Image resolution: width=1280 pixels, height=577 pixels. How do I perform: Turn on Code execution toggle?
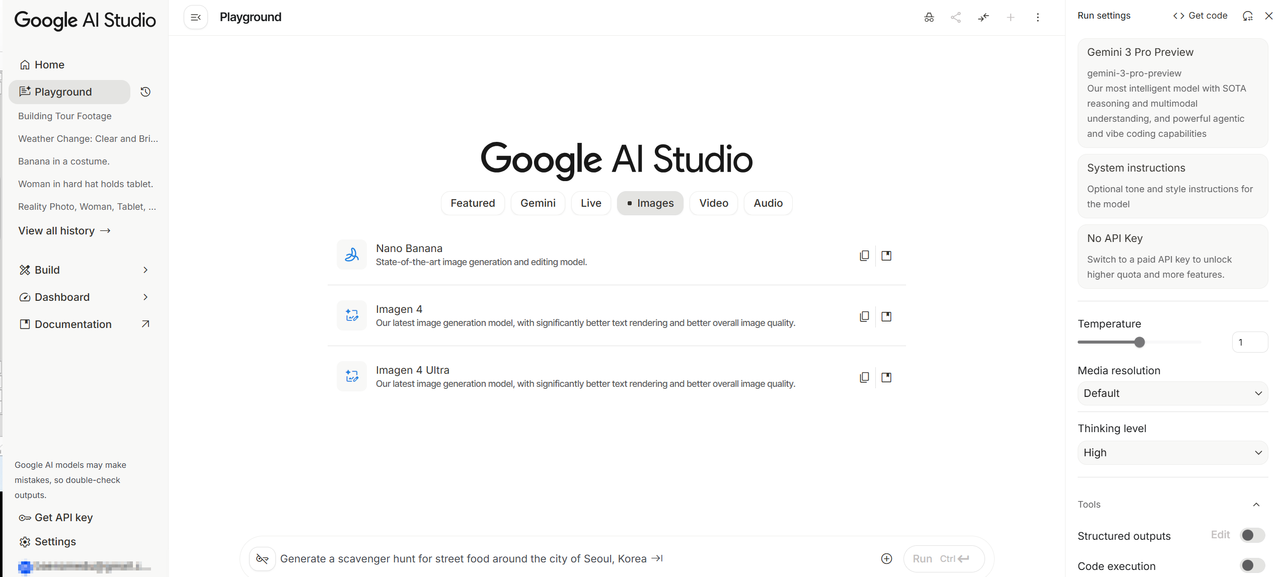click(1252, 566)
